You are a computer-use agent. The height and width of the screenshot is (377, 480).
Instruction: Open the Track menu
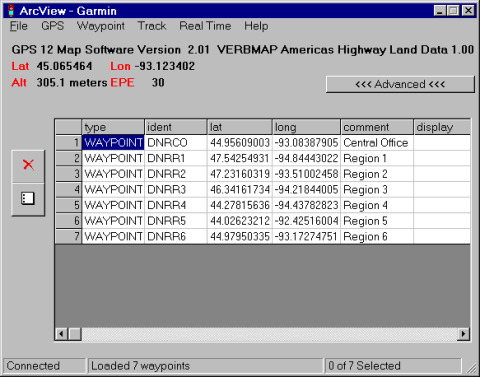tap(152, 26)
